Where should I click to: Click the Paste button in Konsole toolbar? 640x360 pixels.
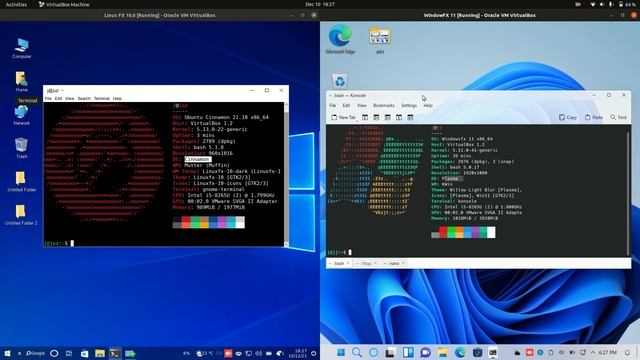pyautogui.click(x=594, y=117)
